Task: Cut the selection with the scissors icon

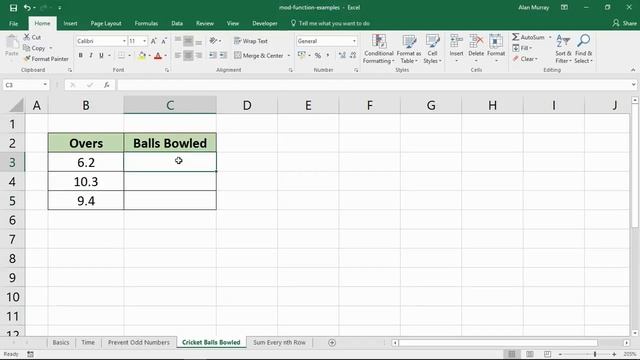Action: pyautogui.click(x=32, y=37)
